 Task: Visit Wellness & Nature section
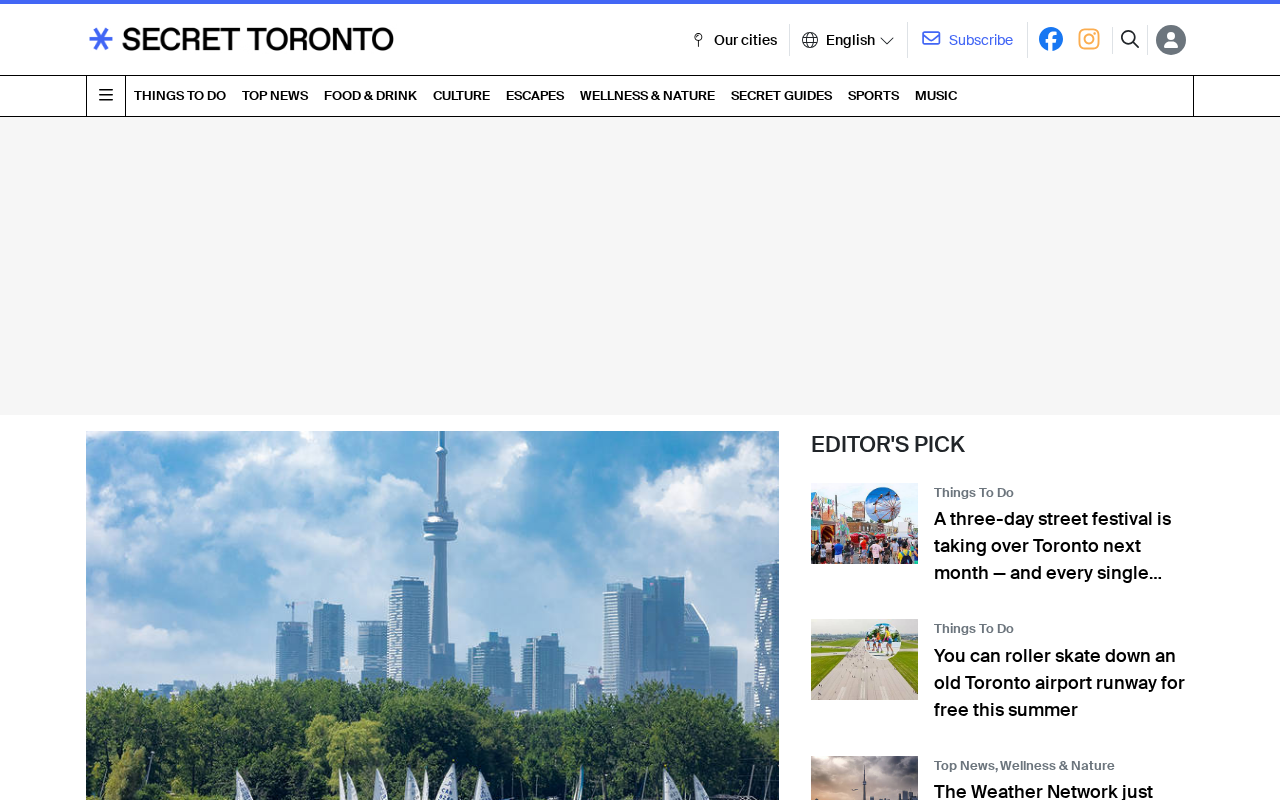point(647,96)
